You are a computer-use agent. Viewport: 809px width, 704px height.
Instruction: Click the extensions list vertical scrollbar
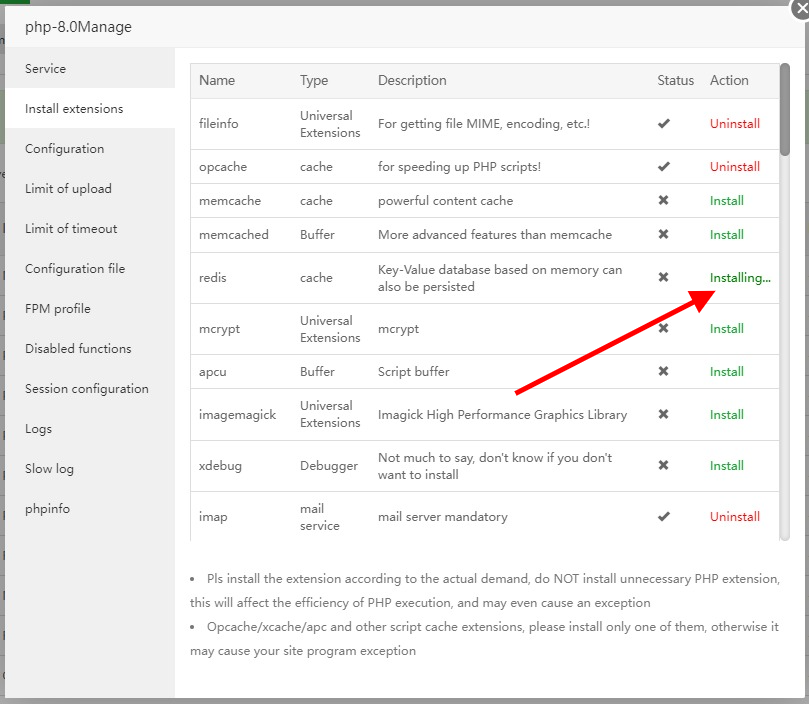coord(785,110)
